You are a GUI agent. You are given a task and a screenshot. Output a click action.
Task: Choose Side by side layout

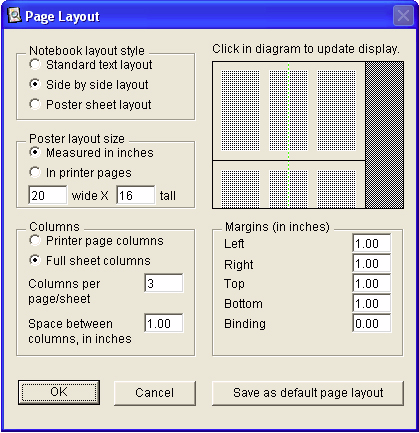(88, 85)
